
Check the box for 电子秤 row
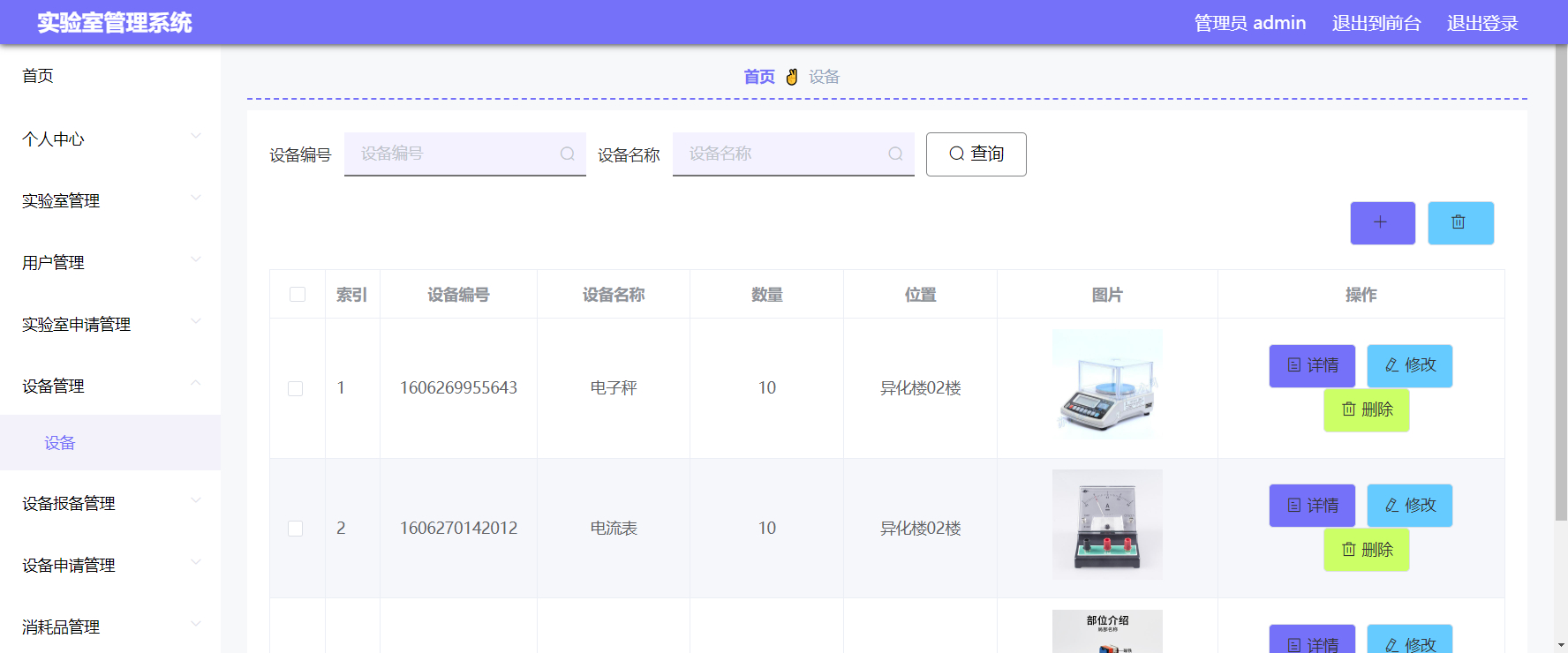tap(296, 388)
